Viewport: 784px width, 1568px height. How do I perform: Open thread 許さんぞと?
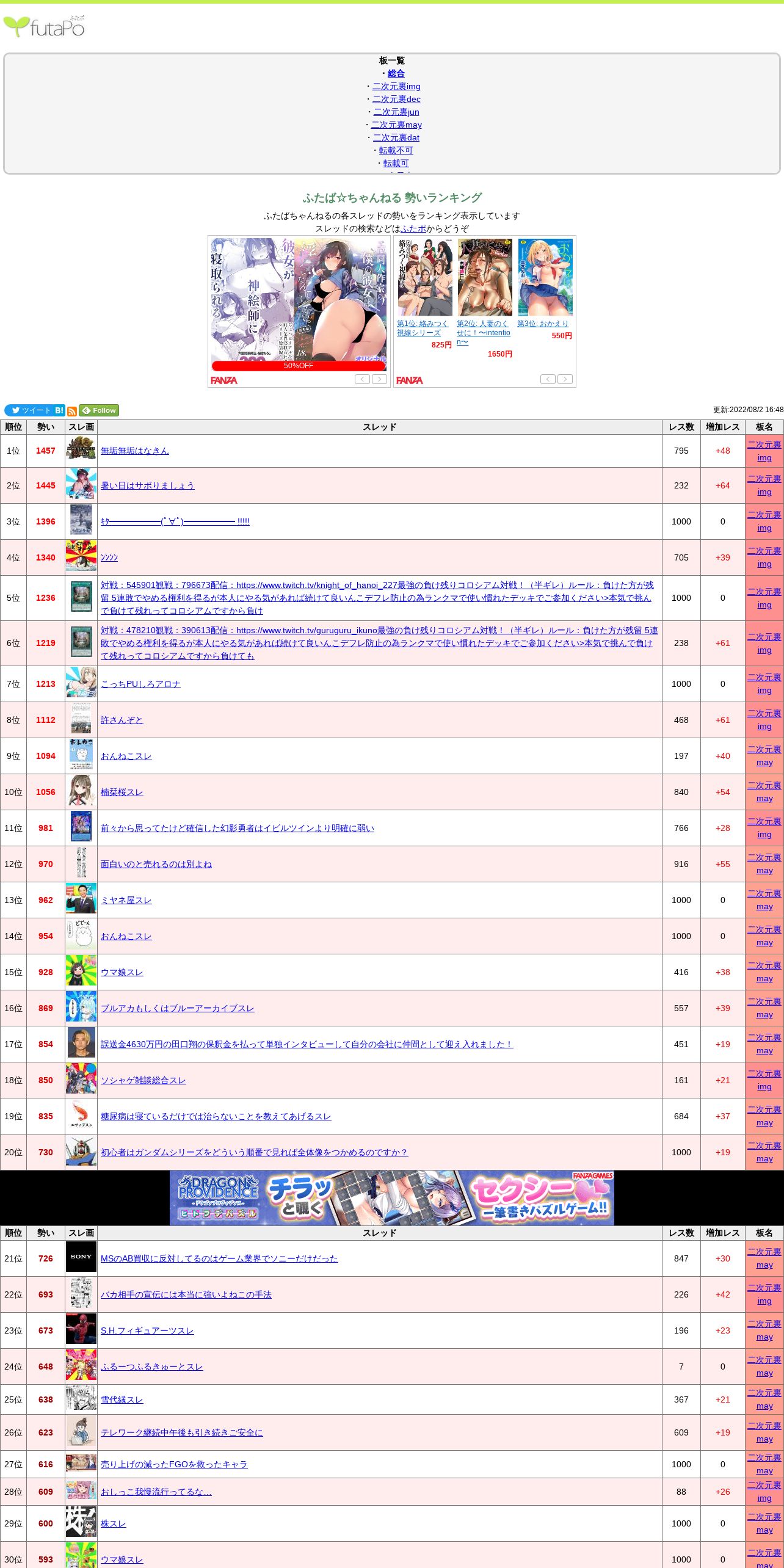click(x=122, y=720)
